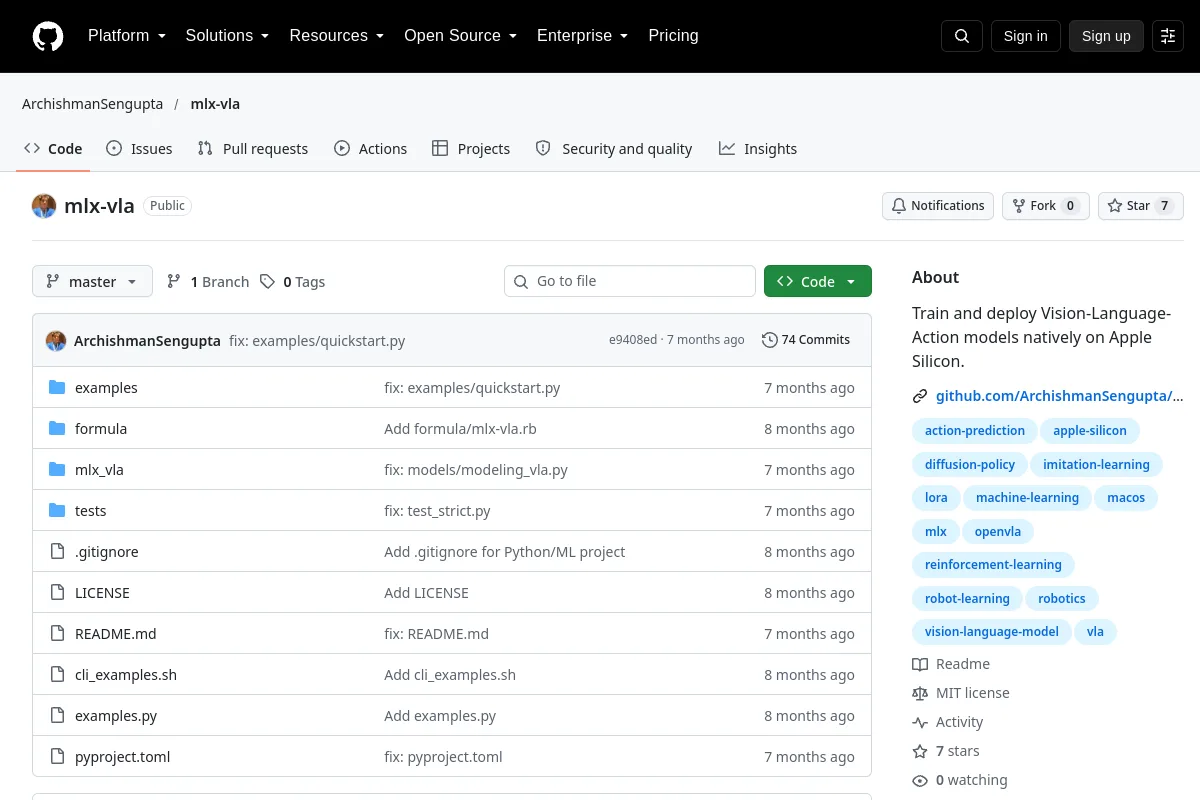Click the mlx_vla folder icon
1200x800 pixels.
click(x=57, y=470)
